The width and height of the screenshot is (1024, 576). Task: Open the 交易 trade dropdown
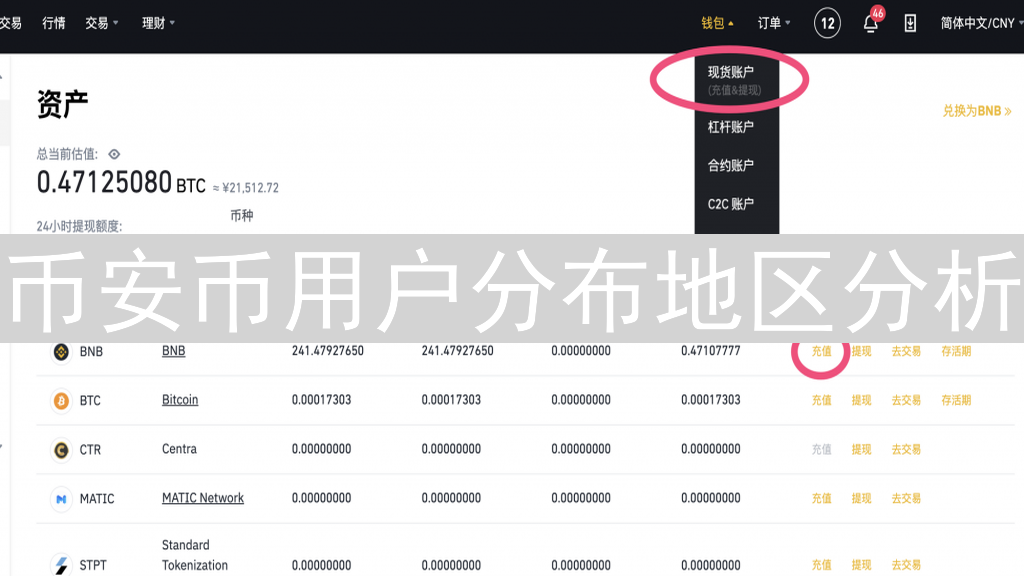click(x=101, y=24)
